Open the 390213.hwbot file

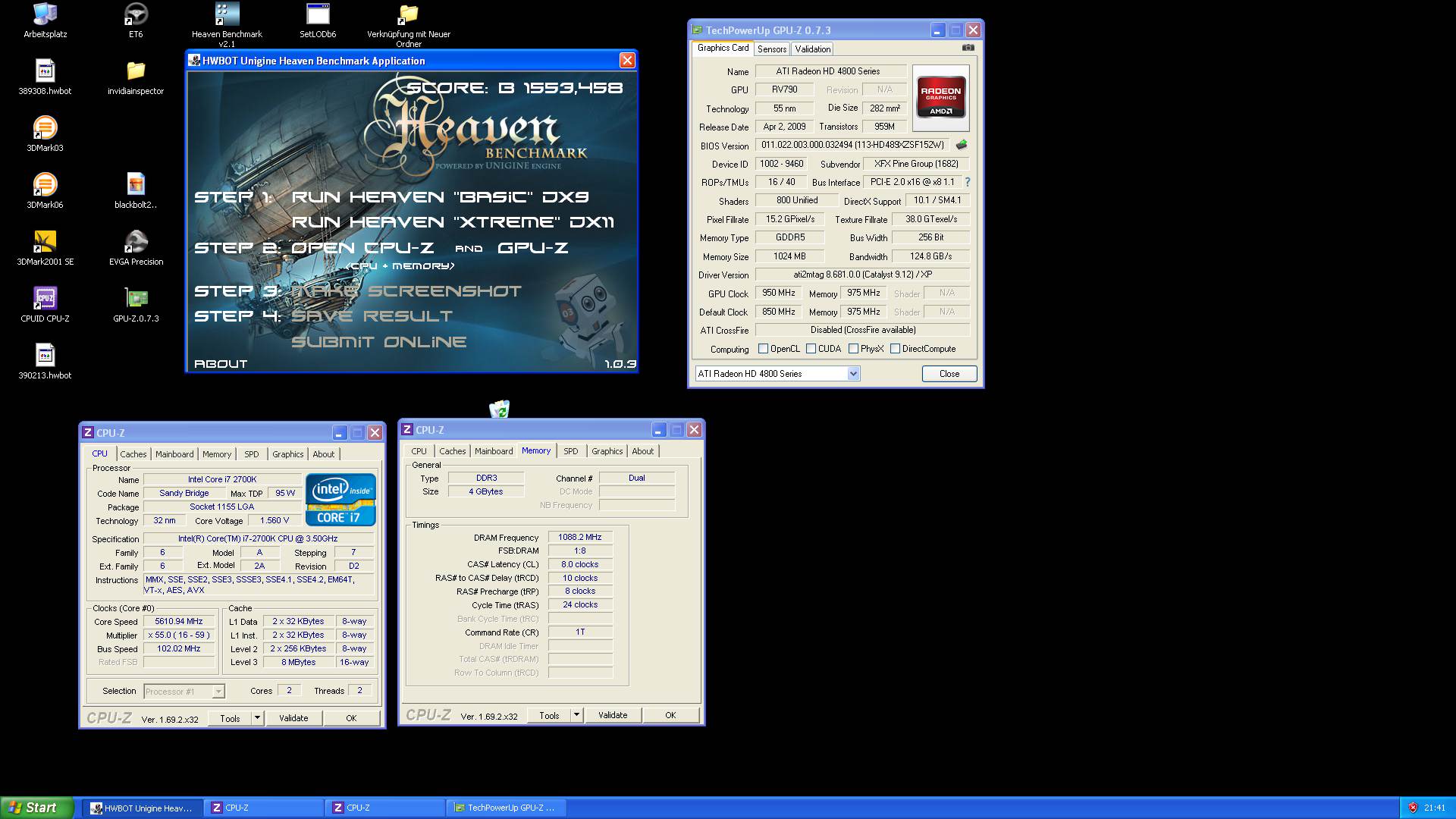(45, 362)
